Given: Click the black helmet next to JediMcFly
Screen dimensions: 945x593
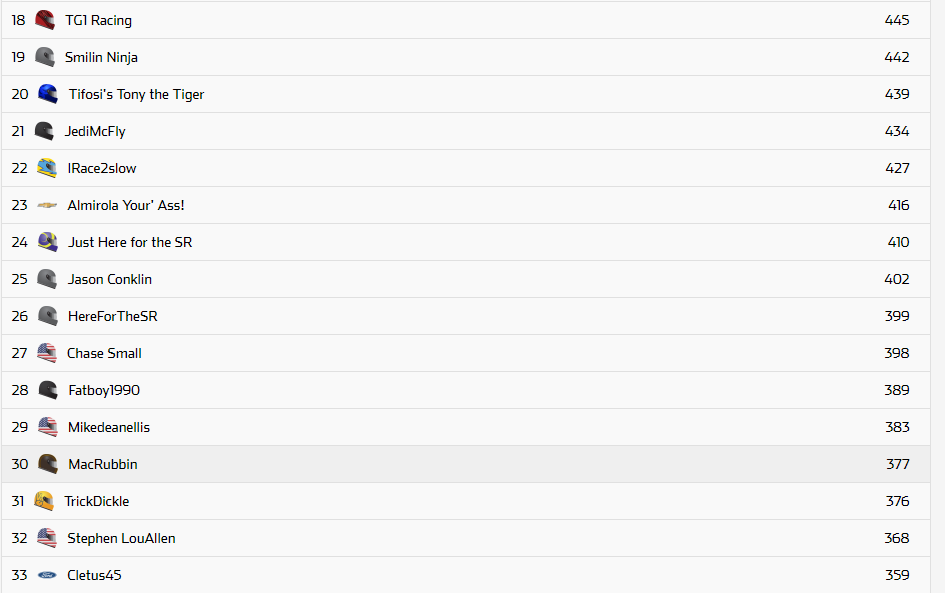Looking at the screenshot, I should pyautogui.click(x=45, y=131).
